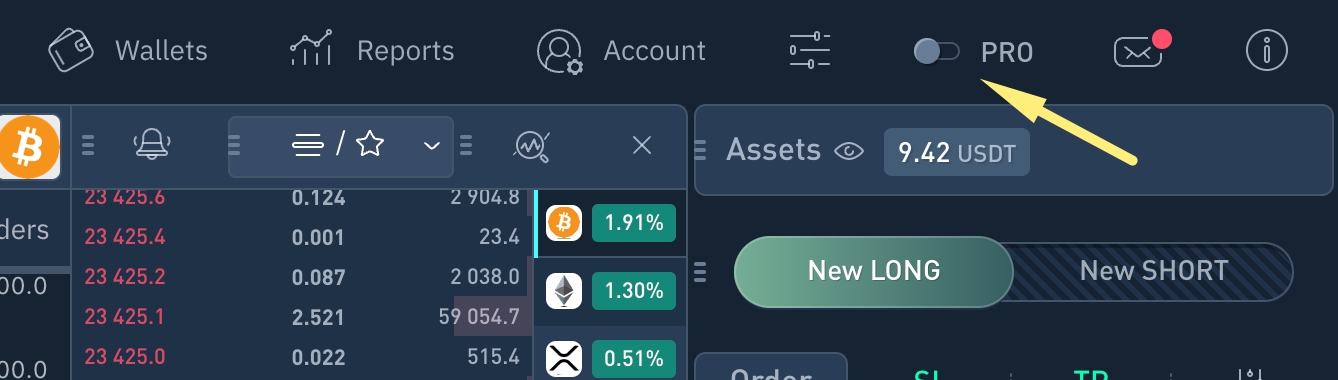
Task: Open the sliders settings icon
Action: 810,50
